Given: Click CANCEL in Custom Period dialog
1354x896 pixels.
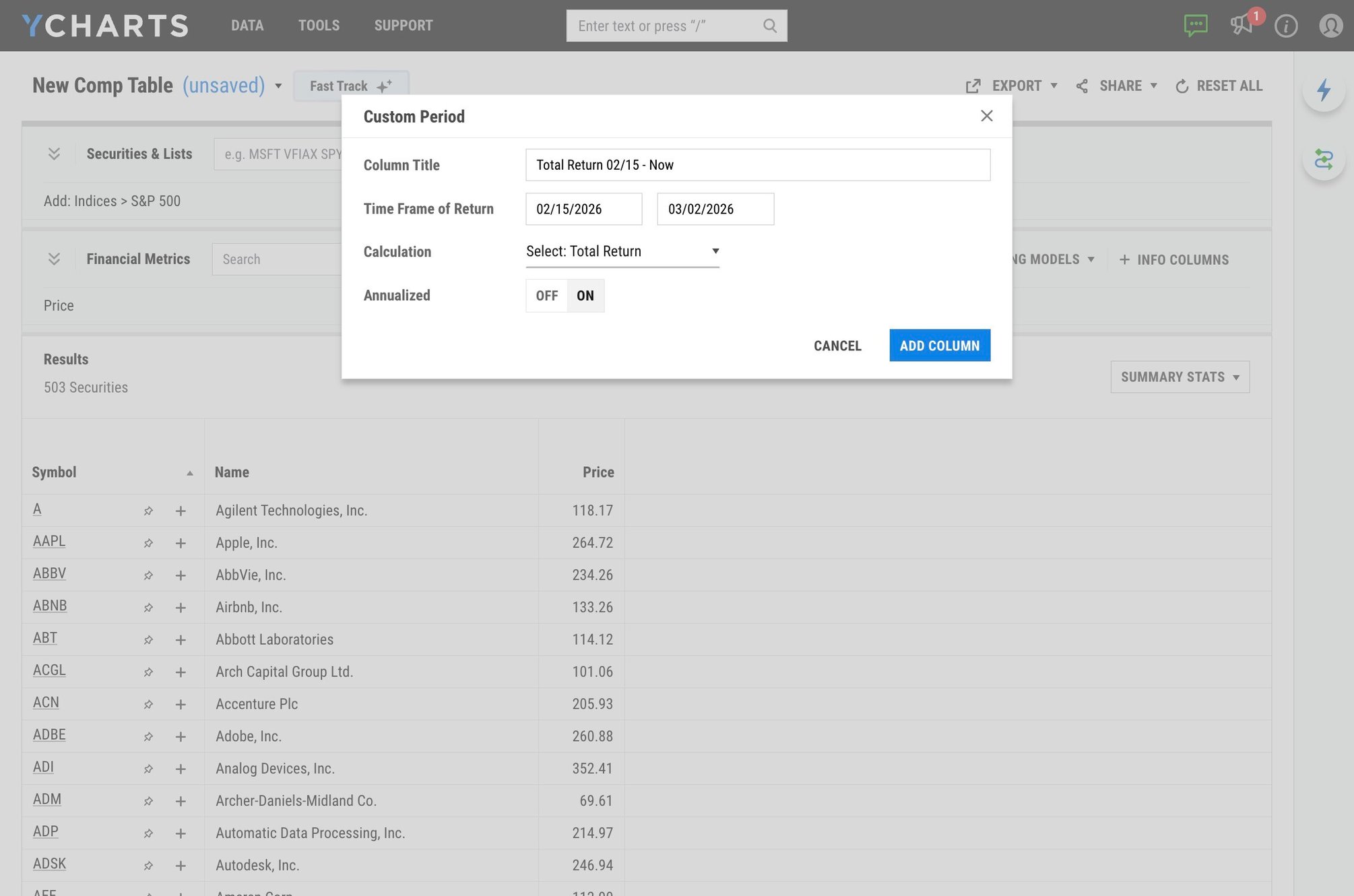Looking at the screenshot, I should point(837,346).
